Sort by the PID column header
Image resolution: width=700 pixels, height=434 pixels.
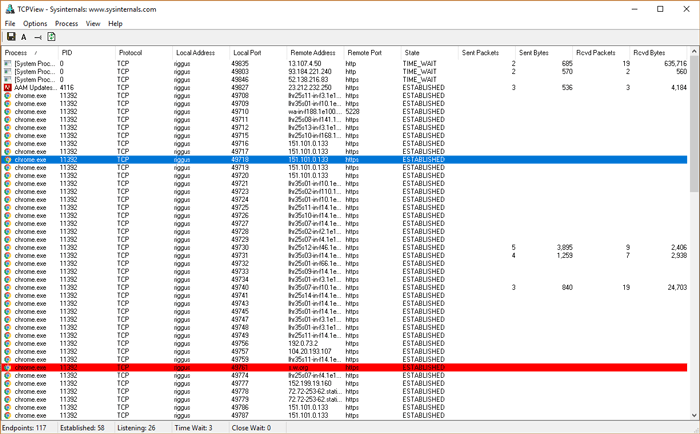pyautogui.click(x=87, y=53)
